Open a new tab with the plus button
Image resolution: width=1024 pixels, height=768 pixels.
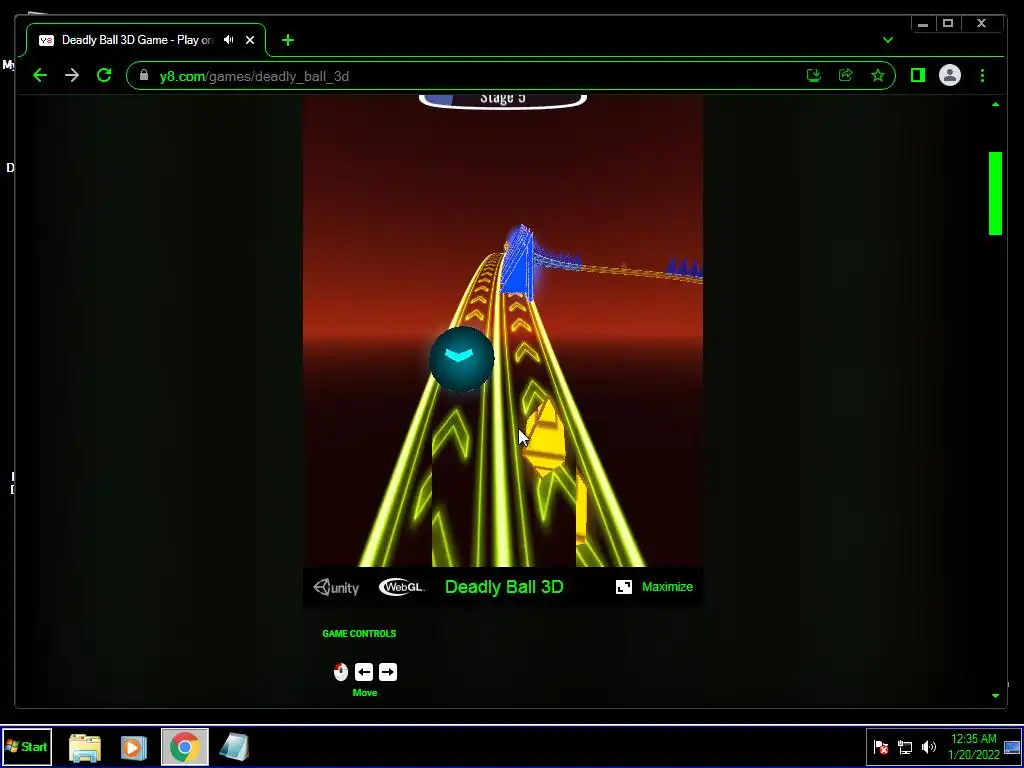tap(288, 40)
